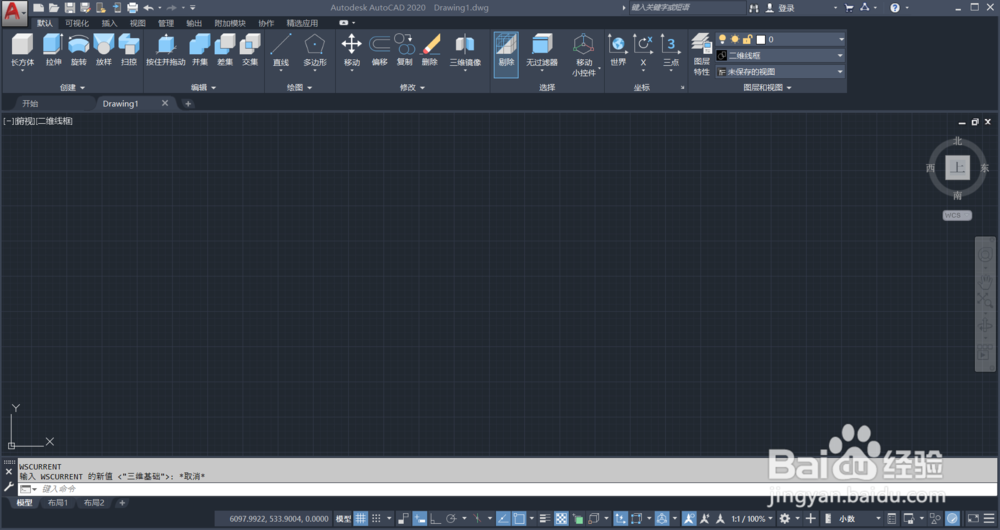Select the Line (直线) drawing tool

pos(281,50)
